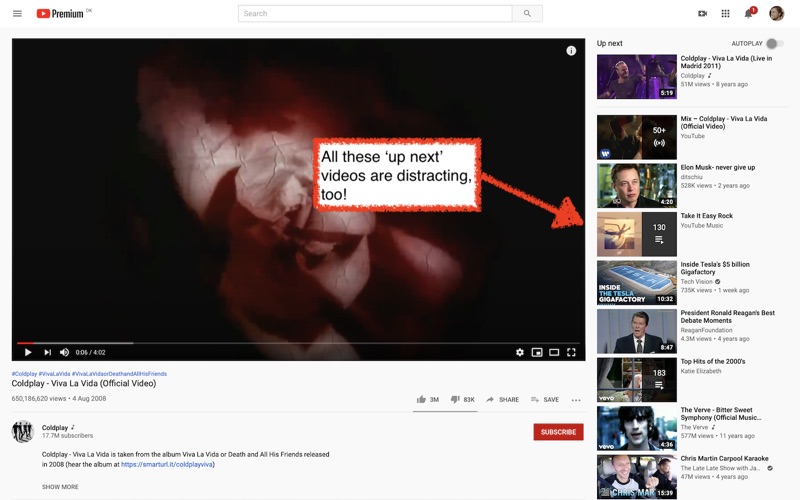Viewport: 800px width, 500px height.
Task: Click #VivaLaVidaorDeathandAllHisFriends hashtag
Action: point(119,374)
